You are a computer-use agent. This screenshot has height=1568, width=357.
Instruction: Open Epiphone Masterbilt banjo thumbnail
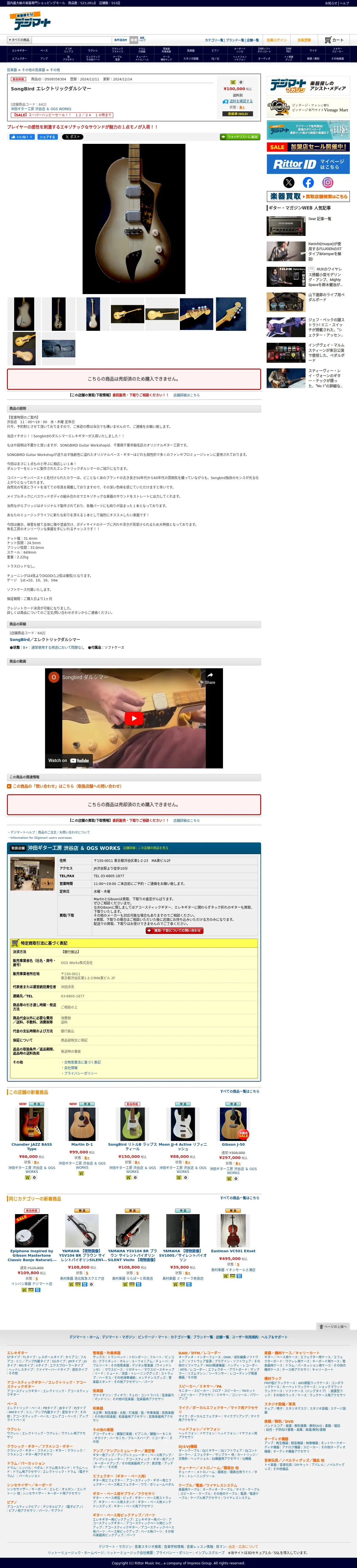32,1230
